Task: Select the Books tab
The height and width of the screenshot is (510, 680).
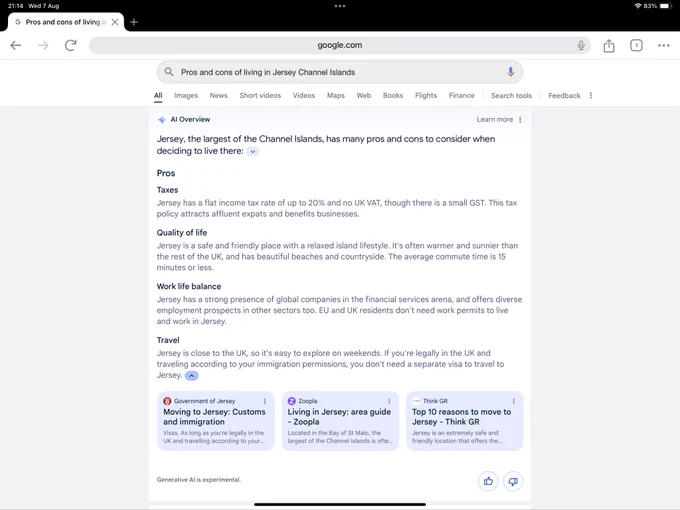Action: (393, 95)
